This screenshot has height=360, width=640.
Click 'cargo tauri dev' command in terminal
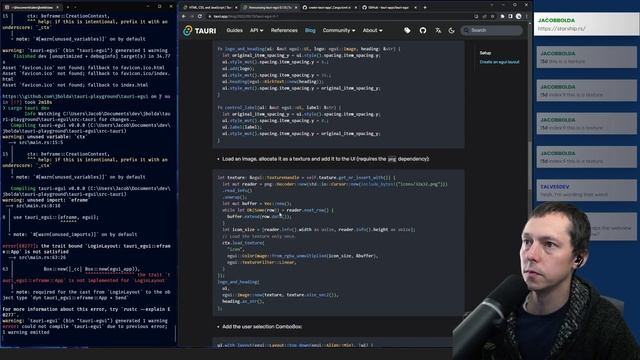tap(28, 108)
